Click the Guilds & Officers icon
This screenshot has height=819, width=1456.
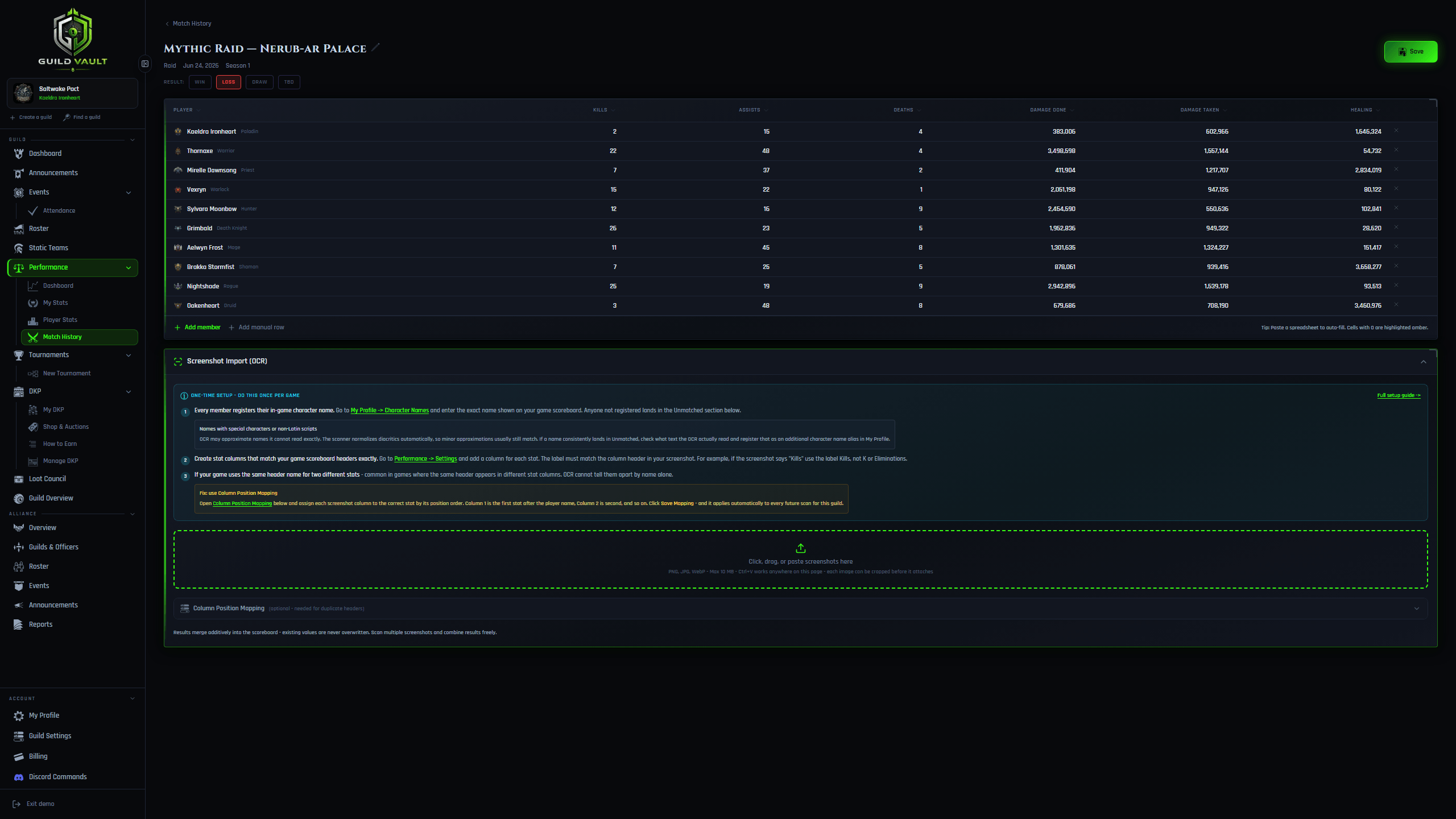[x=19, y=547]
